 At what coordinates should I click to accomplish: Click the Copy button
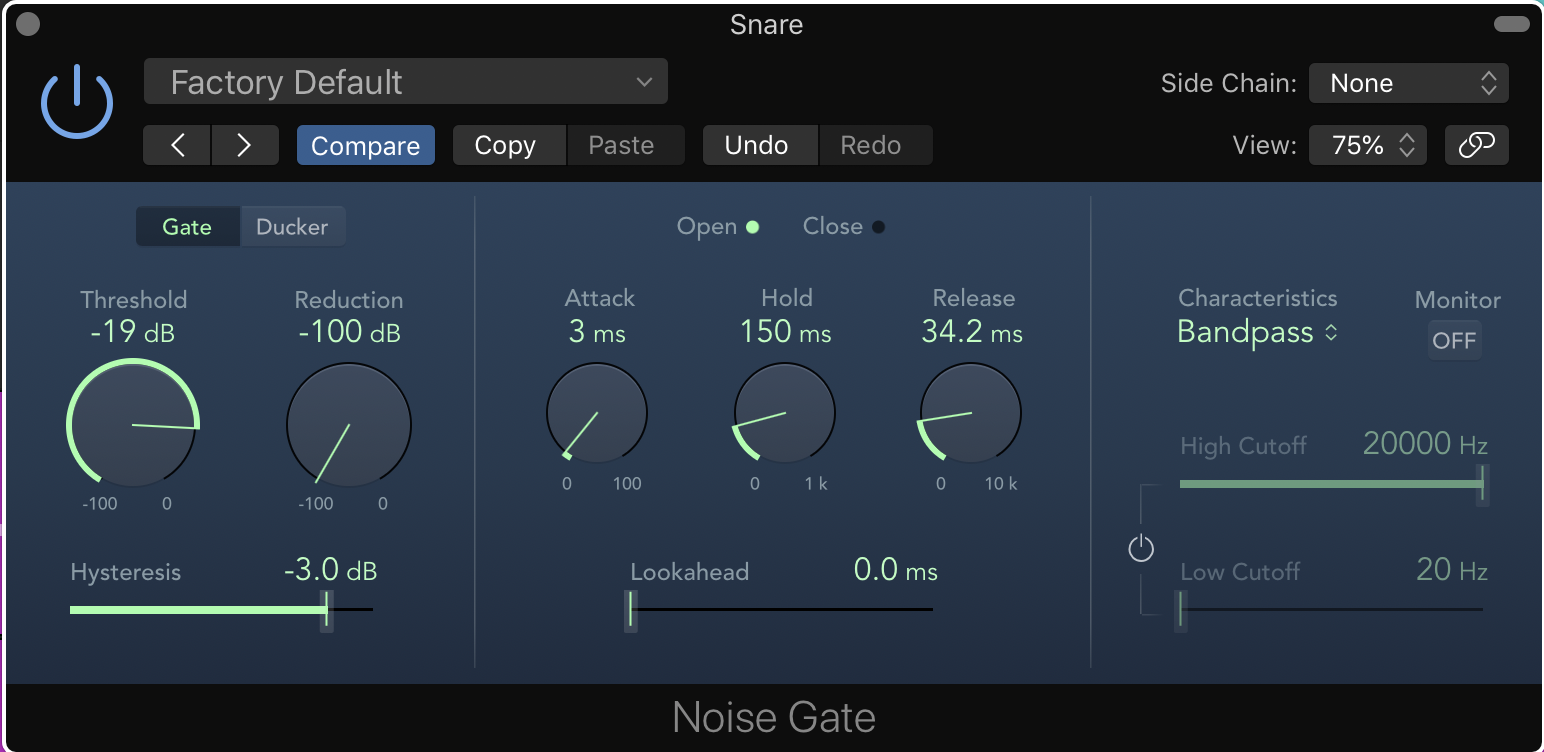coord(509,145)
